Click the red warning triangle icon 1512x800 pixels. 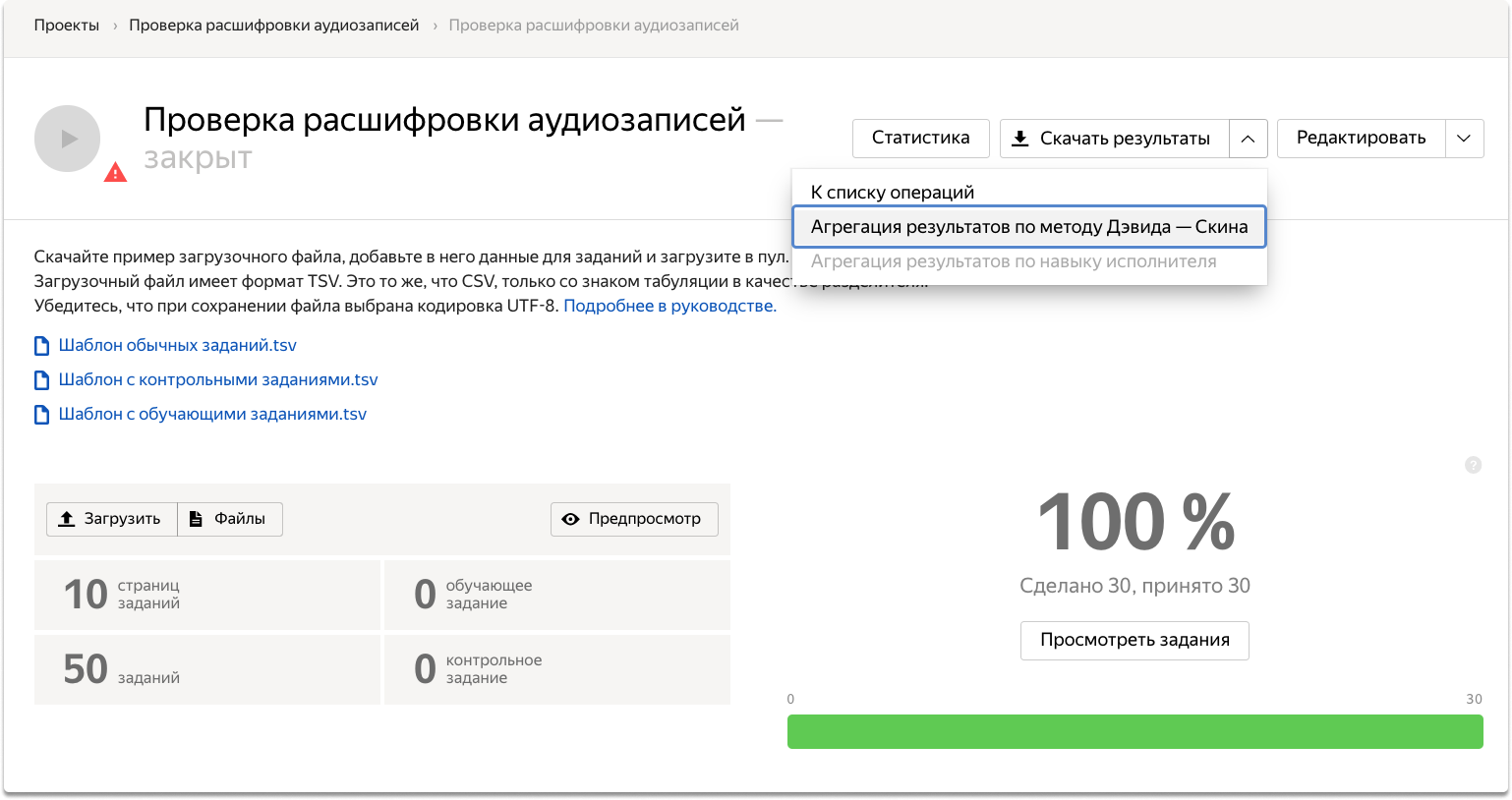pos(116,173)
